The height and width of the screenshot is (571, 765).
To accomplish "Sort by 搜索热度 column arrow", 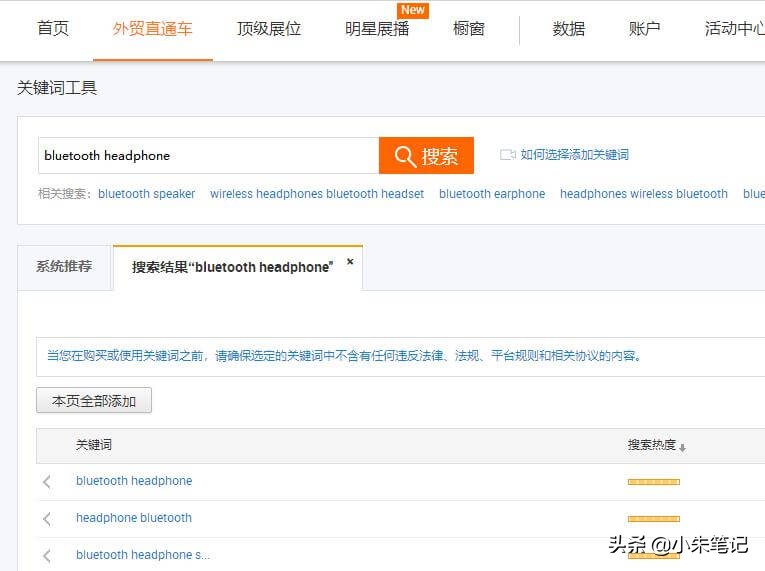I will [x=683, y=447].
